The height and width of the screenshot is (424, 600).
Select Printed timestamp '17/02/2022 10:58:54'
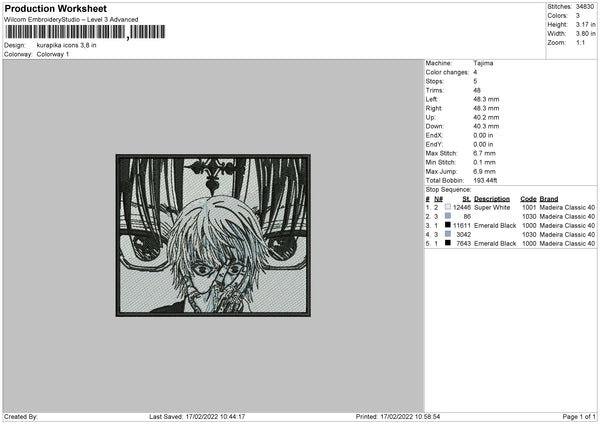pyautogui.click(x=410, y=416)
